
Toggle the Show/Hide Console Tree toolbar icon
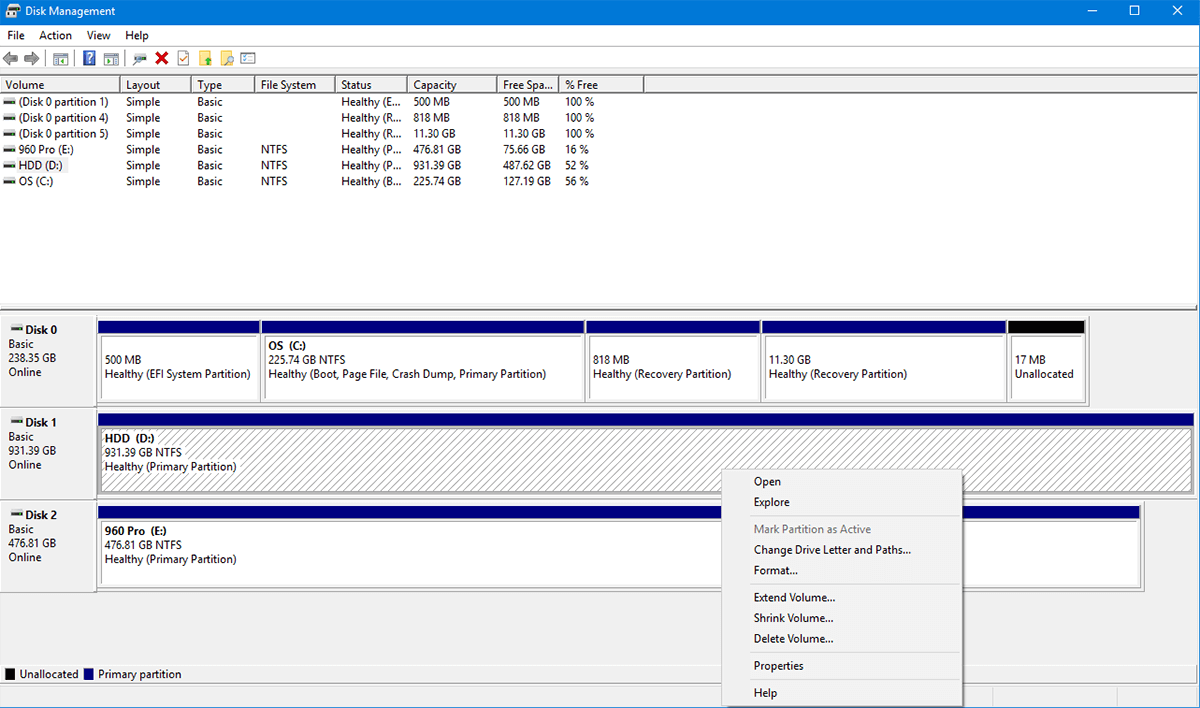pyautogui.click(x=61, y=59)
